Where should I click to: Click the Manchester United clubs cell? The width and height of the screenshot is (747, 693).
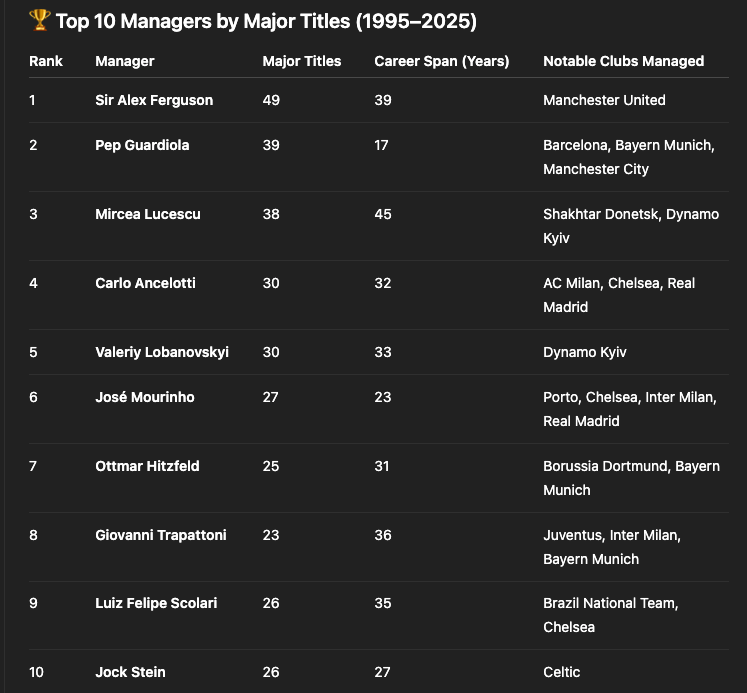[604, 100]
